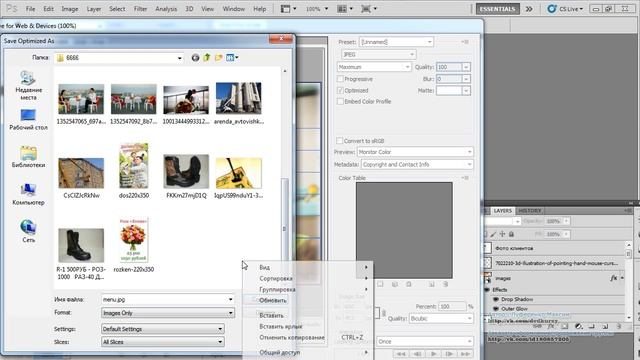The width and height of the screenshot is (640, 360).
Task: Open the Layers panel options menu
Action: [627, 211]
